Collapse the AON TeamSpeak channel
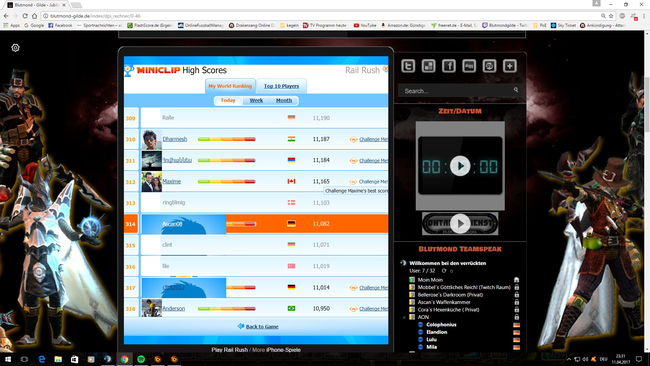 pyautogui.click(x=404, y=317)
